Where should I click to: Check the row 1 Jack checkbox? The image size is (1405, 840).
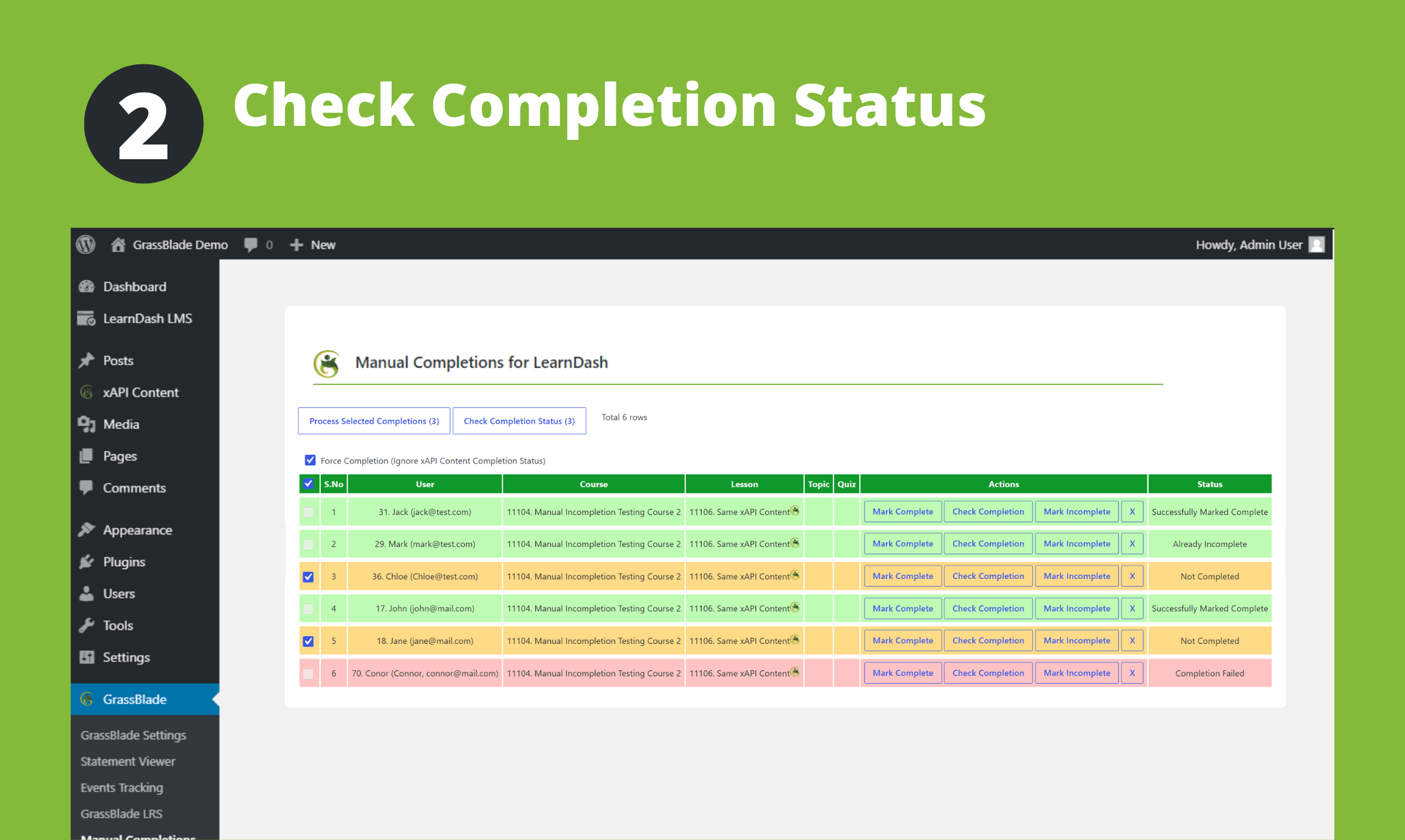(309, 512)
